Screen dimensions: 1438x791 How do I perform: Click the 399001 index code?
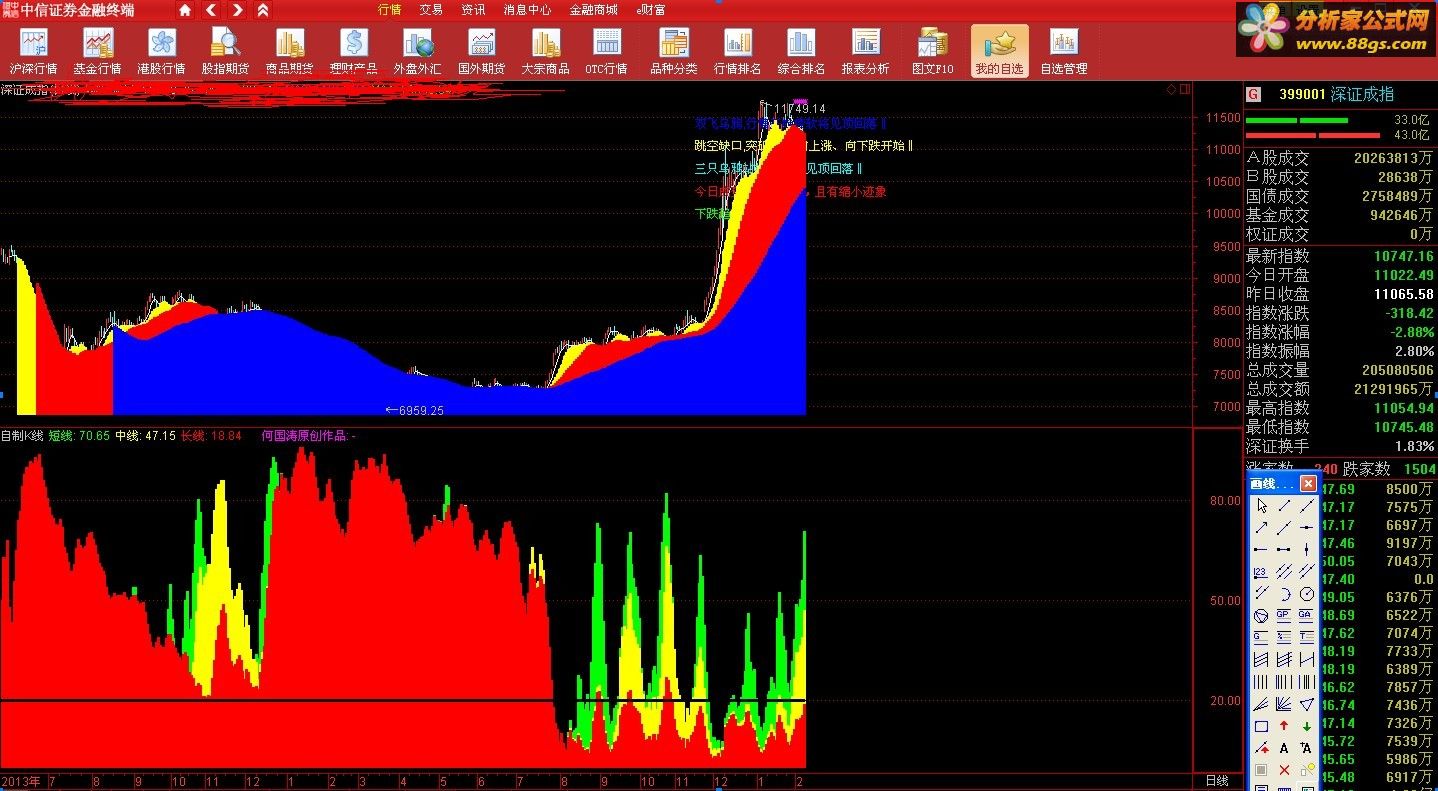pos(1302,94)
